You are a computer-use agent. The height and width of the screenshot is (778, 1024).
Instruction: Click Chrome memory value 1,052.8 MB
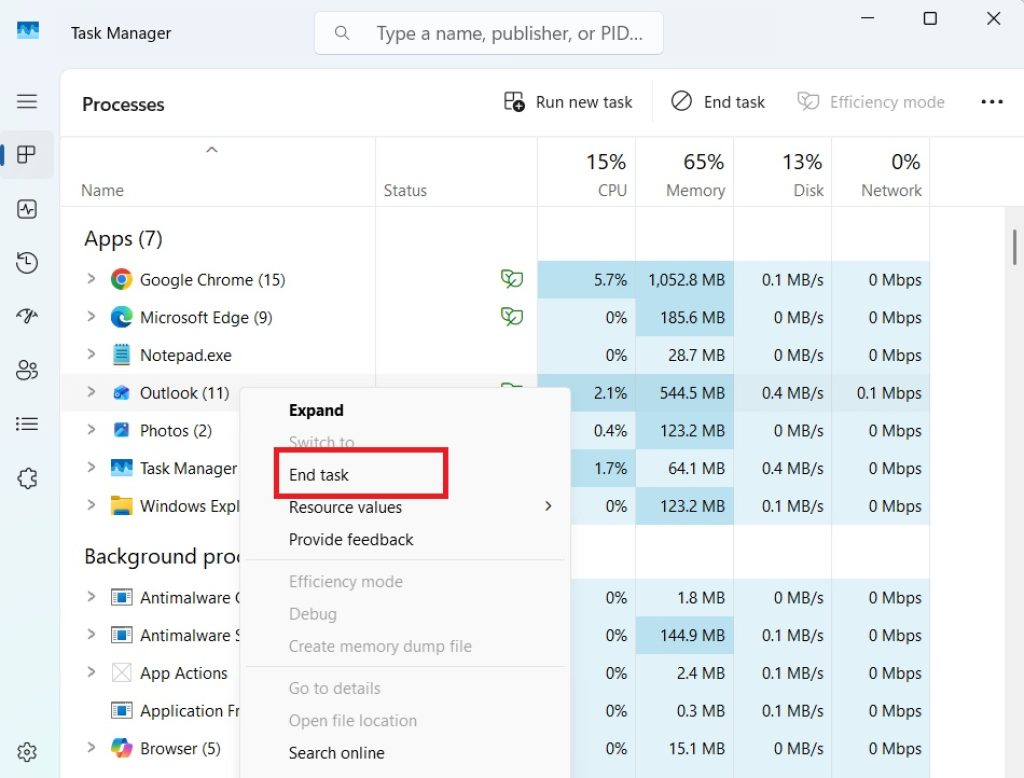point(686,280)
